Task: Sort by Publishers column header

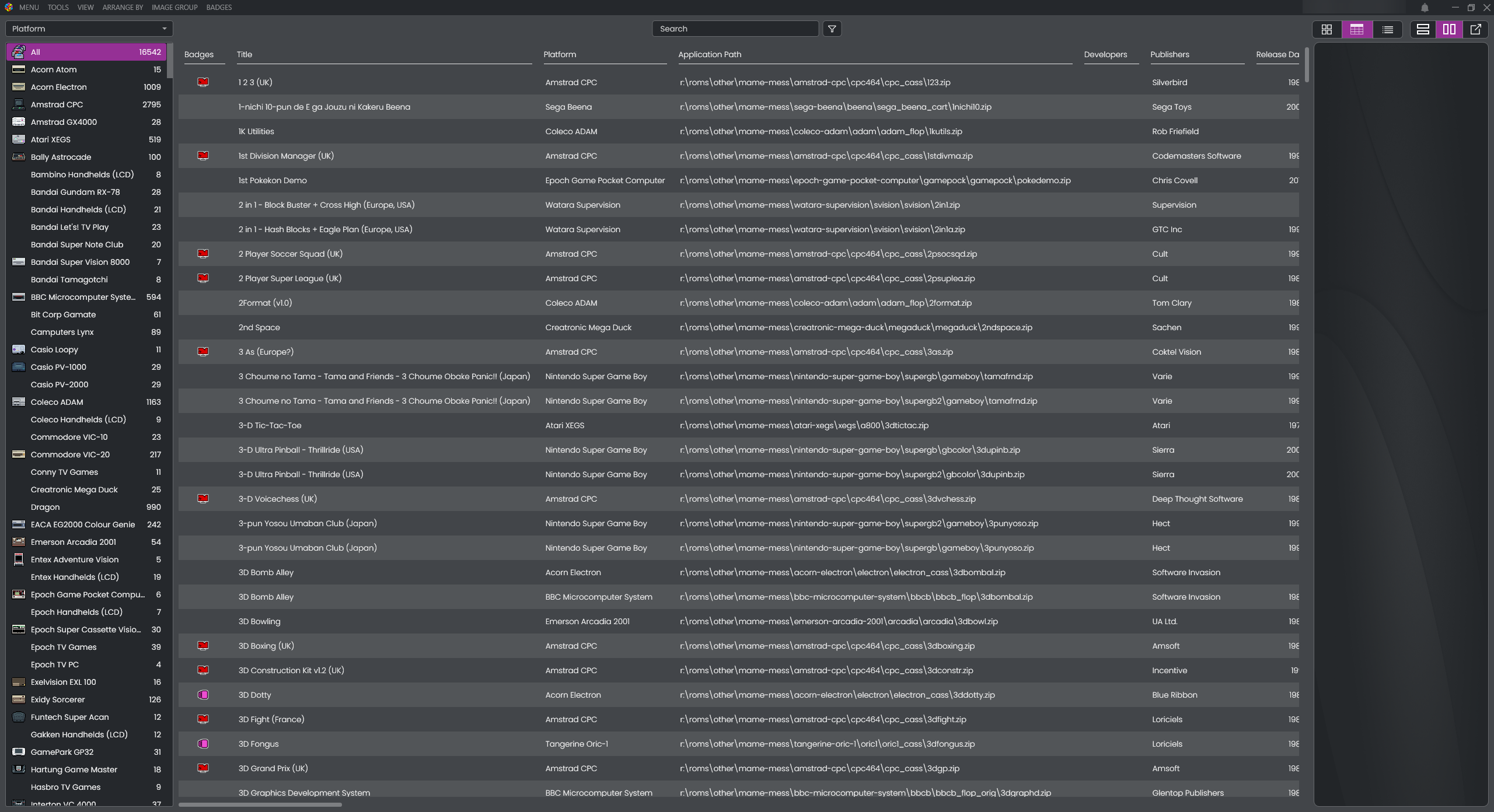Action: [1170, 54]
